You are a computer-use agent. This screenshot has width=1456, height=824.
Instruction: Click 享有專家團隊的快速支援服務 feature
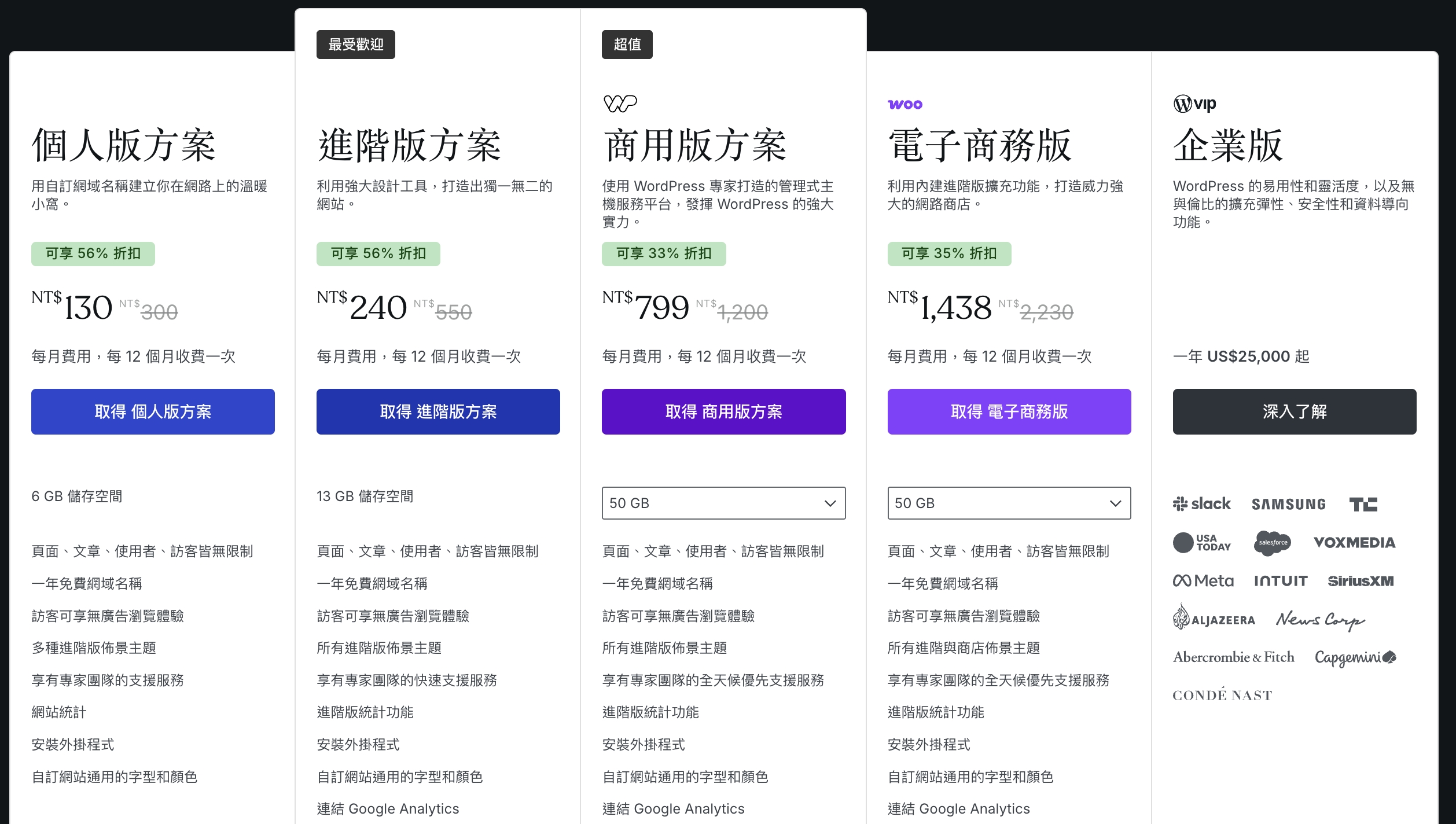point(407,680)
